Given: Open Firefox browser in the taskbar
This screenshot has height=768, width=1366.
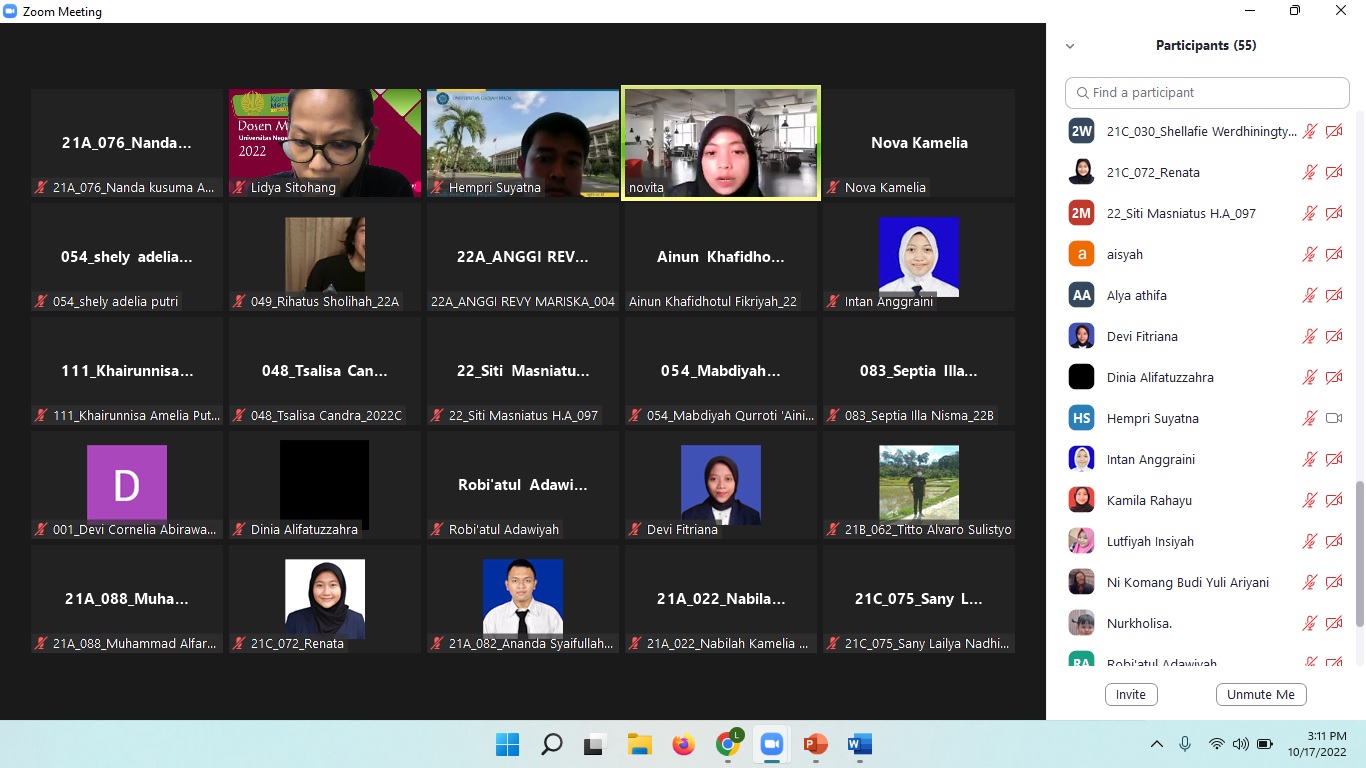Looking at the screenshot, I should (x=683, y=744).
